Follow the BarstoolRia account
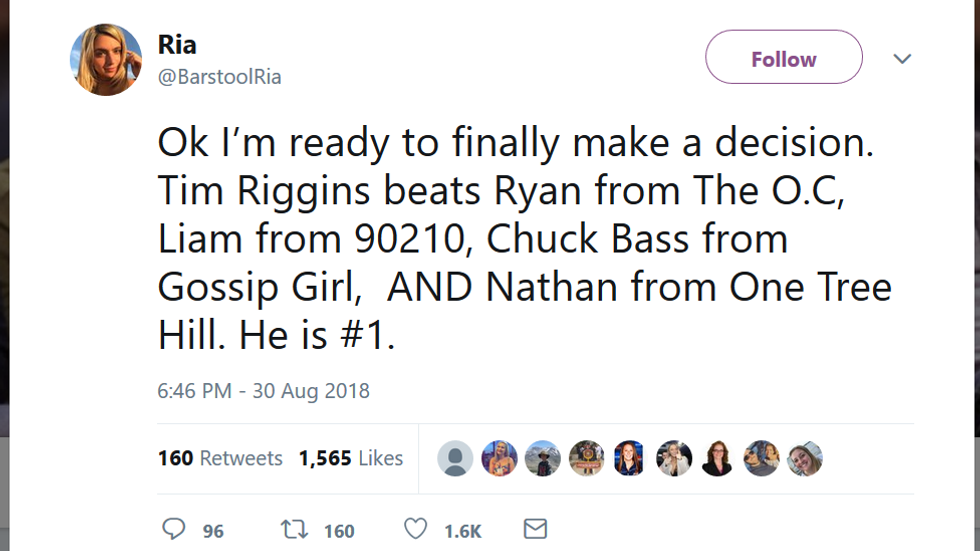The image size is (980, 551). coord(783,59)
